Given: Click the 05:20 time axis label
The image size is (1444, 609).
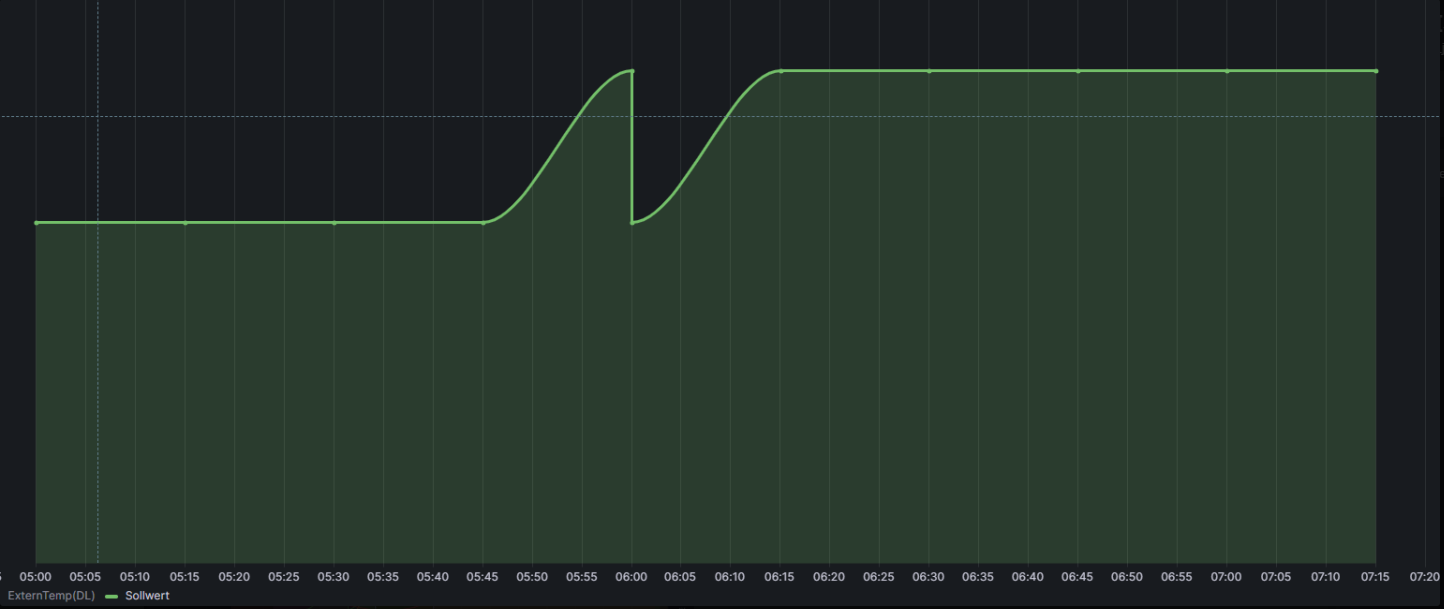Looking at the screenshot, I should point(235,577).
